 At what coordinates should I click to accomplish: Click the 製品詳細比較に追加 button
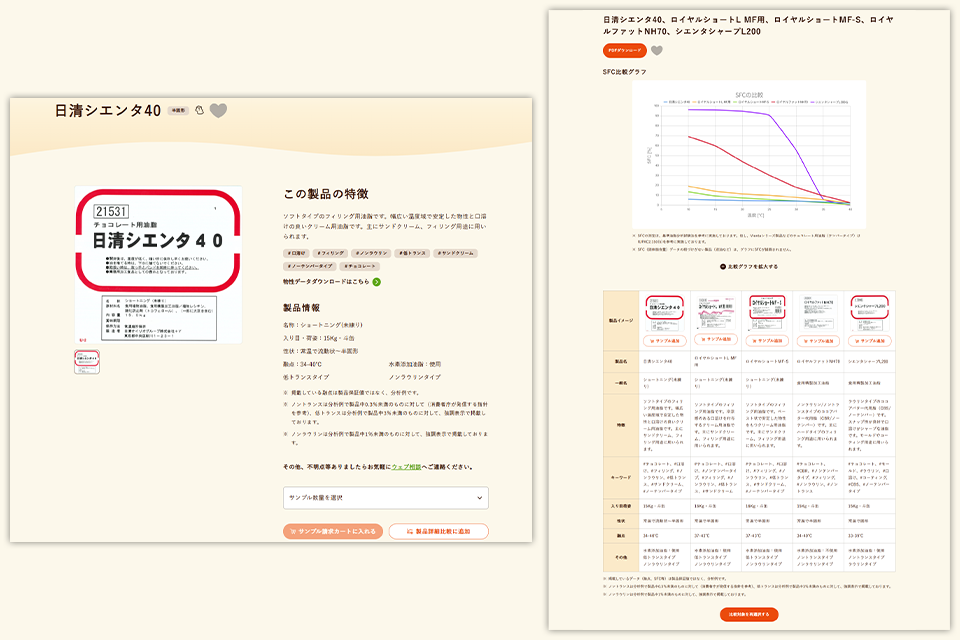click(x=438, y=532)
